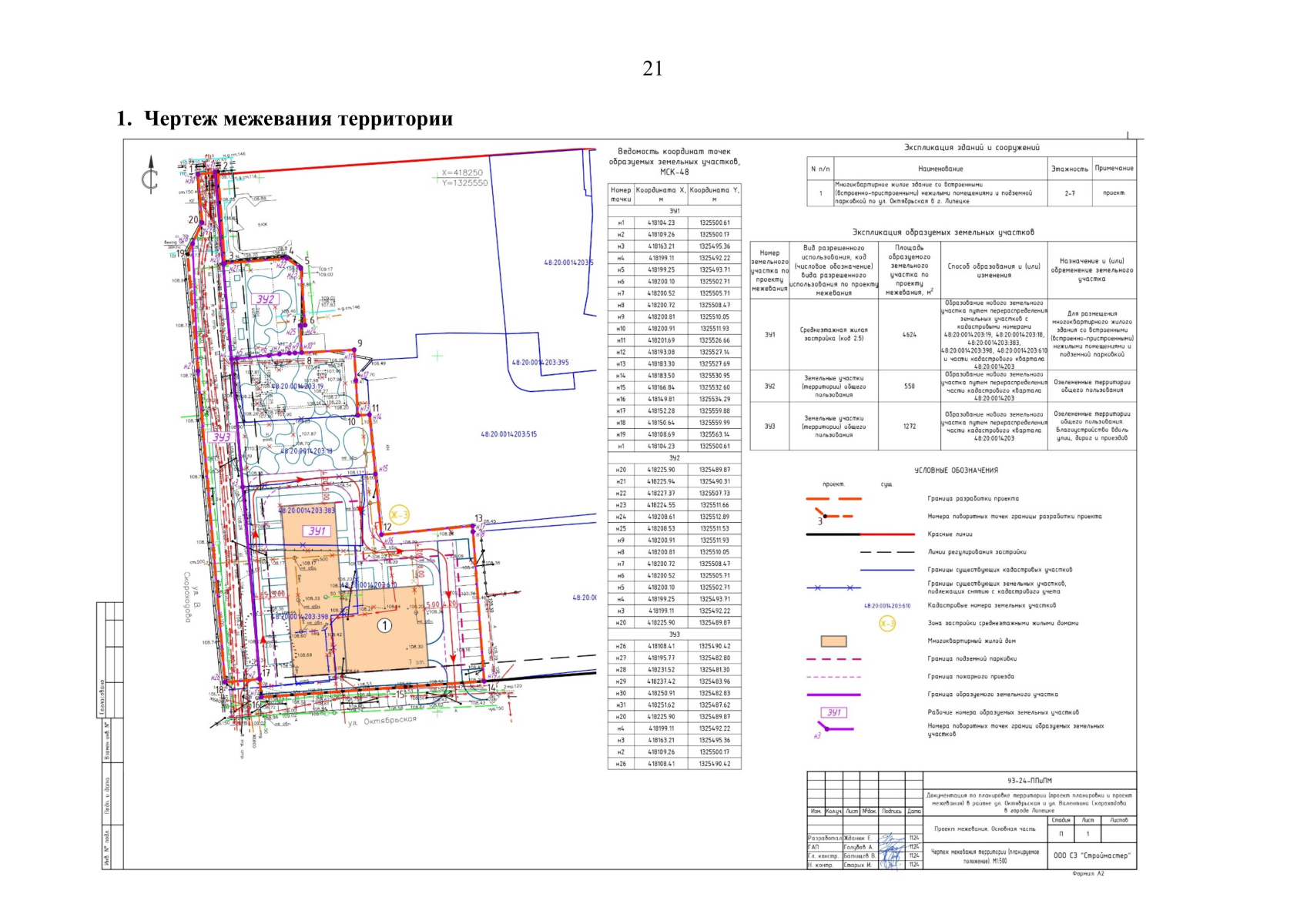The height and width of the screenshot is (924, 1307).
Task: Click the ЗУ1 sample box in legend
Action: click(x=833, y=712)
